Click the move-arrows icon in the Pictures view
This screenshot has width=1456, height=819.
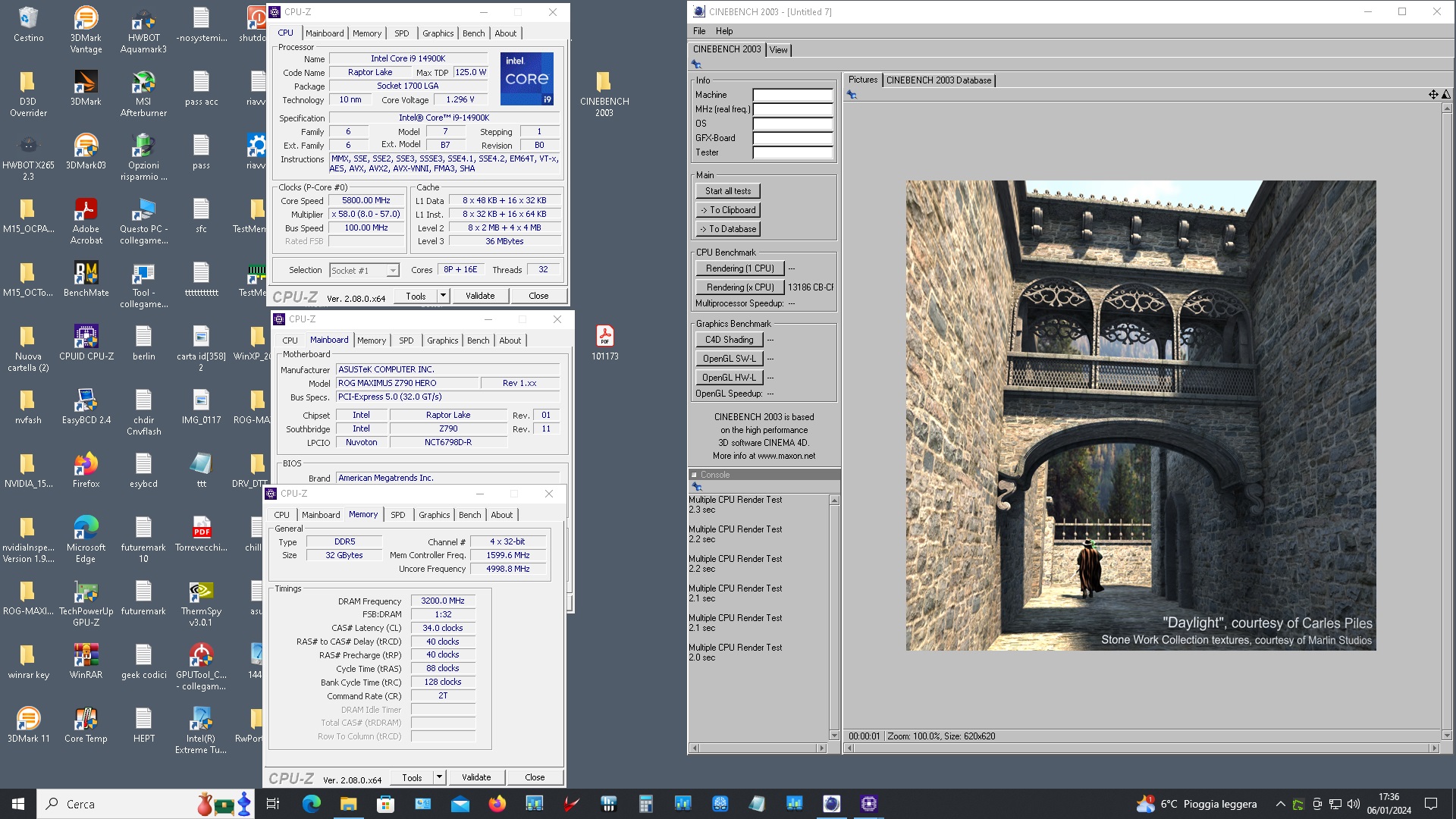1433,95
